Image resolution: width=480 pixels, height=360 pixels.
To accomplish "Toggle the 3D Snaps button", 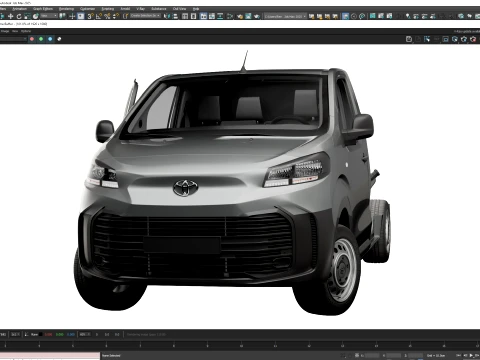I will tap(91, 16).
